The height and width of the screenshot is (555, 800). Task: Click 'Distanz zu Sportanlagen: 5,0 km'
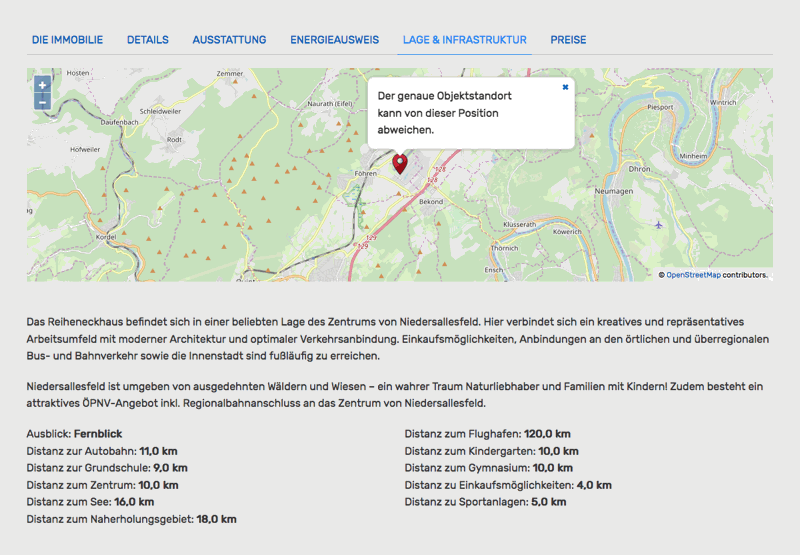(486, 502)
